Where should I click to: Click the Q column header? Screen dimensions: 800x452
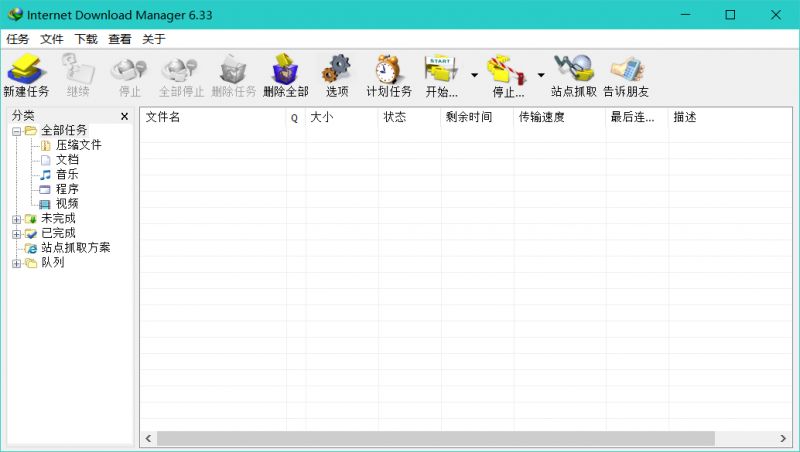pos(295,117)
